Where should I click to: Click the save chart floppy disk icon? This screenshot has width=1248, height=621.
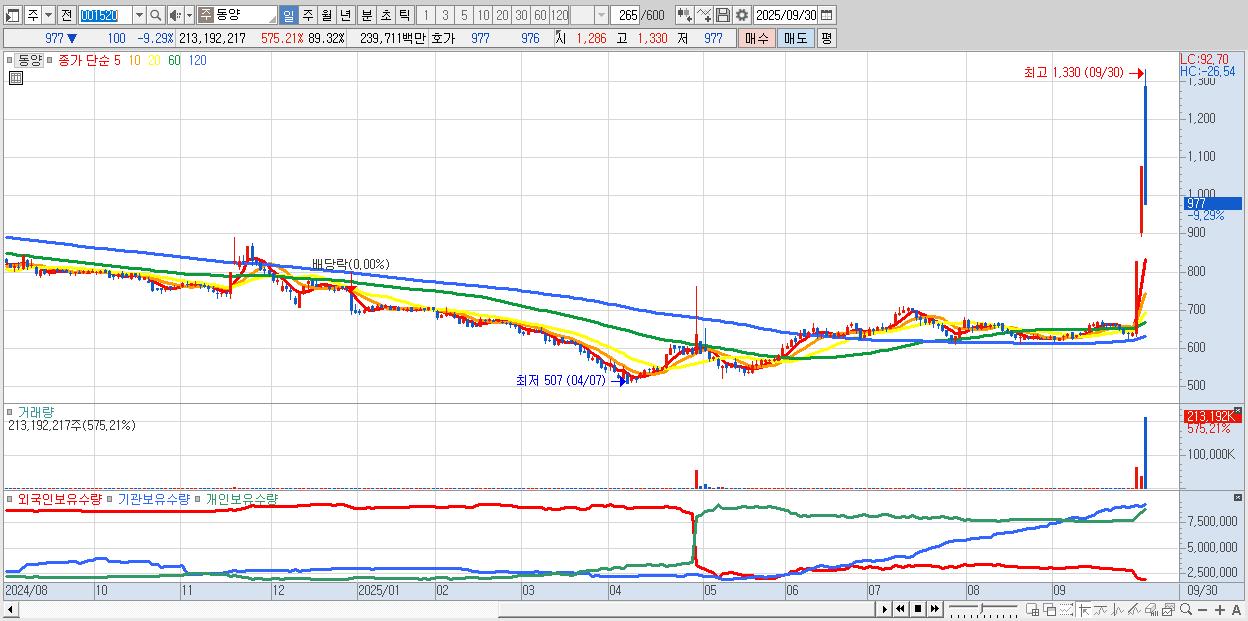tap(723, 15)
